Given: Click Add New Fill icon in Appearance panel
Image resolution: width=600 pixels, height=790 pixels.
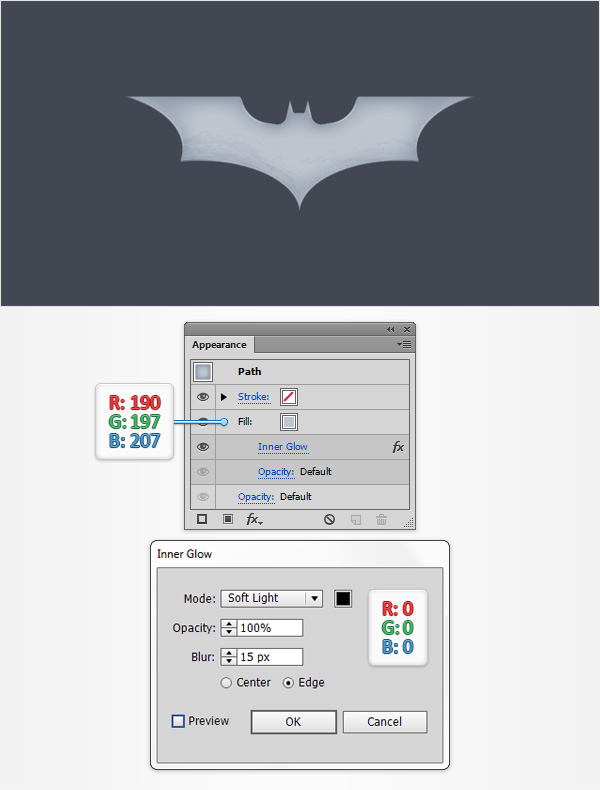Looking at the screenshot, I should (x=228, y=519).
